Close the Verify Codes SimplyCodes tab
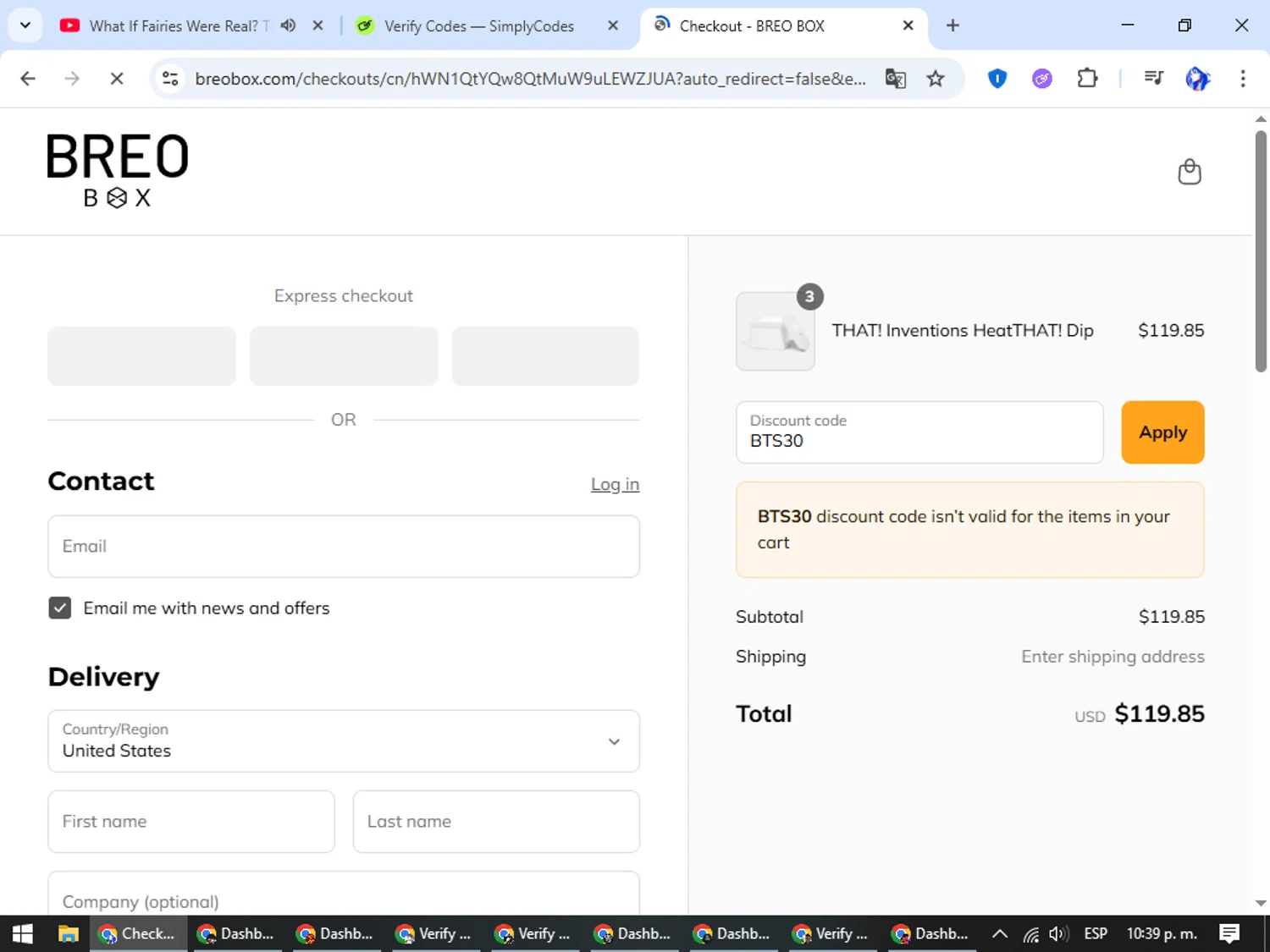The width and height of the screenshot is (1270, 952). pos(613,25)
